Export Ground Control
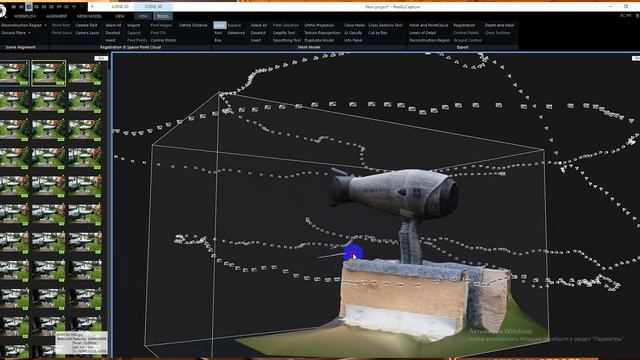Screen dimensions: 640x360 [467, 40]
